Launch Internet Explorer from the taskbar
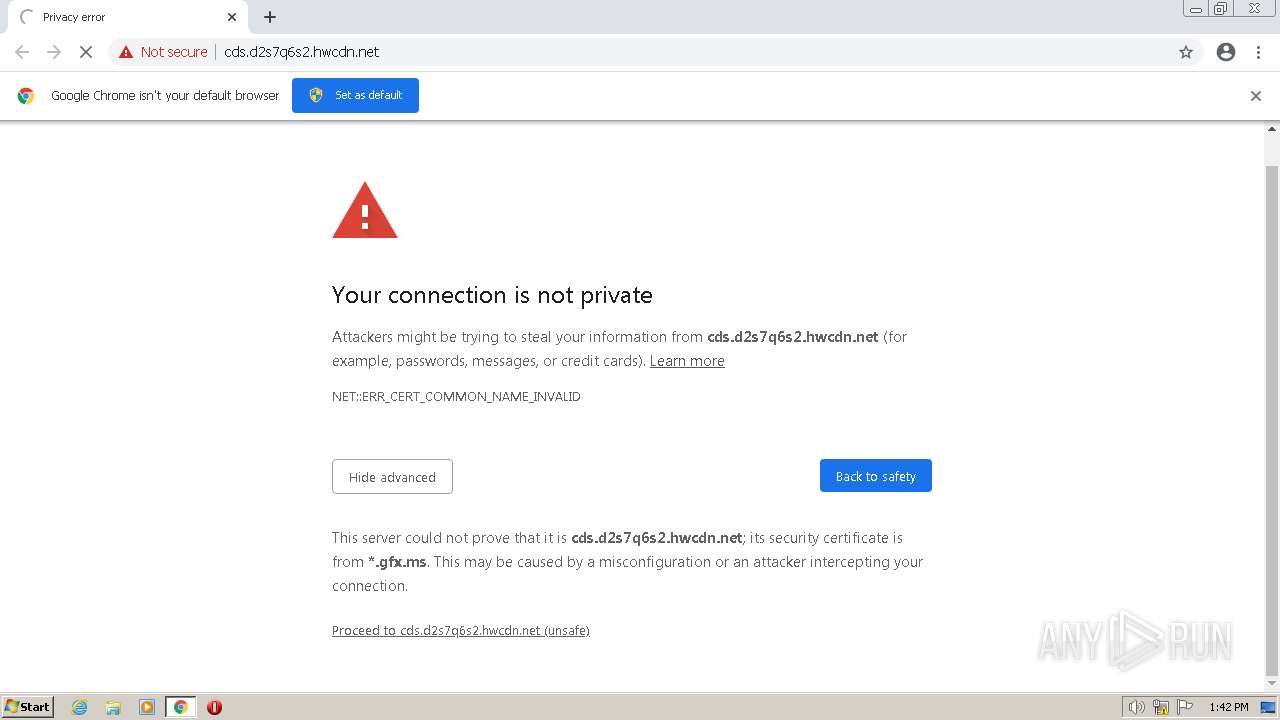This screenshot has height=720, width=1280. 80,707
